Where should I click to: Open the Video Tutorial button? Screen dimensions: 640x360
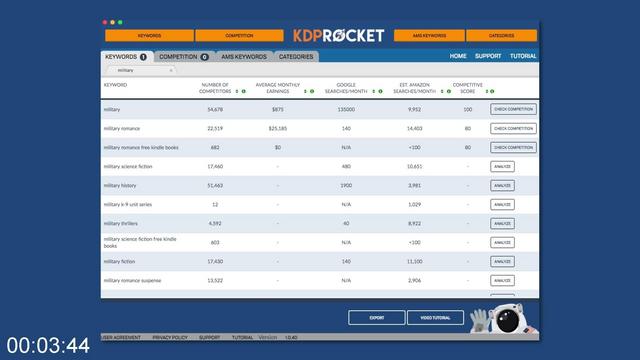tap(435, 318)
